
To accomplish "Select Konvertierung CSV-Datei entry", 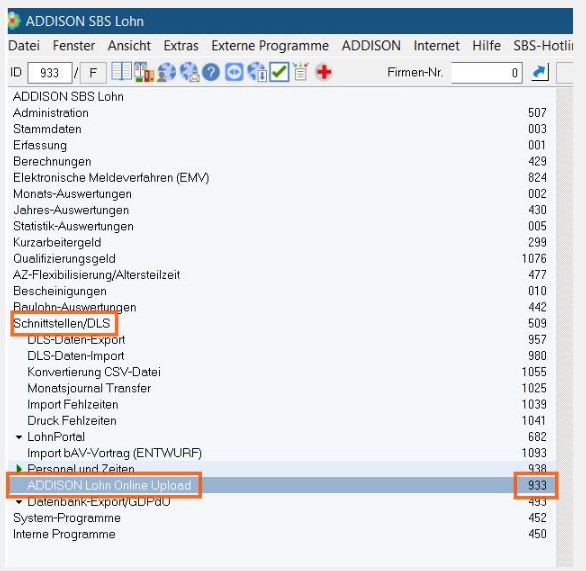I will tap(94, 372).
